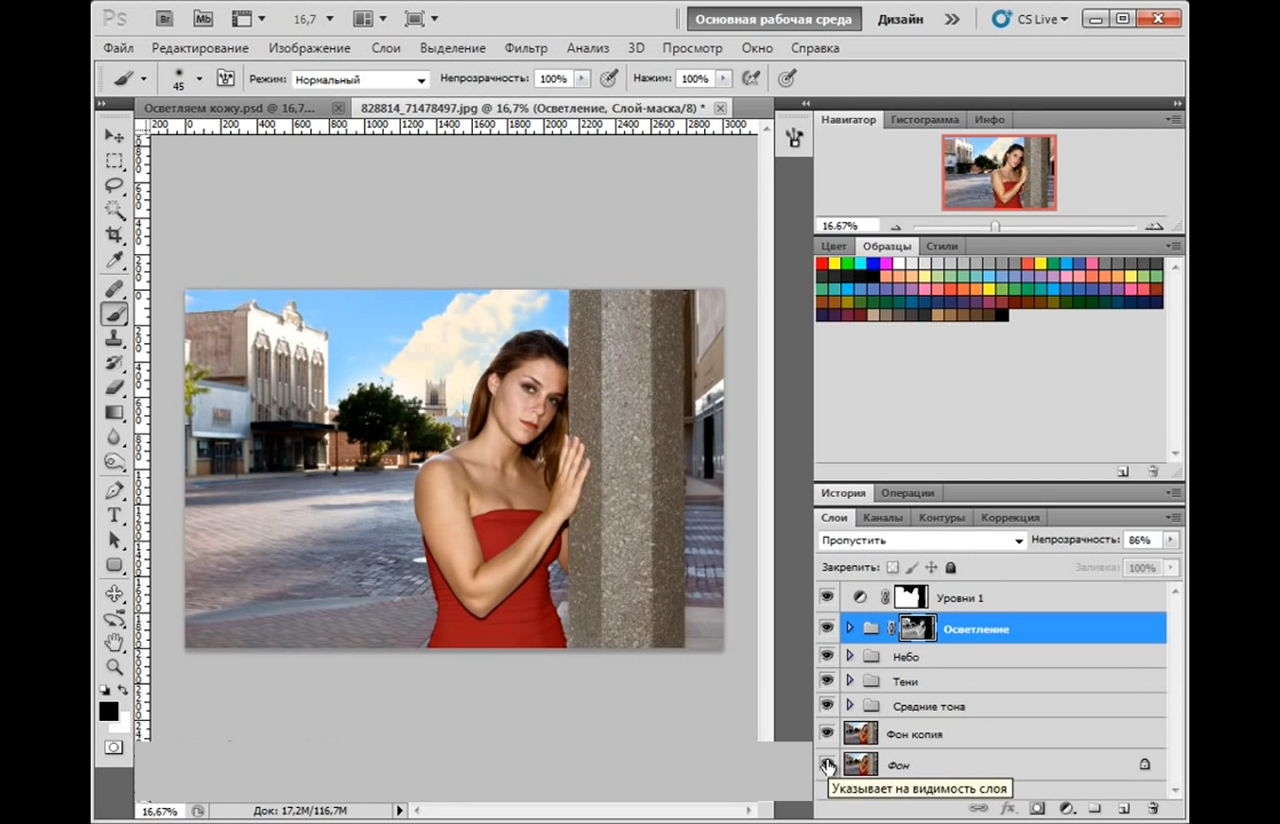This screenshot has width=1280, height=824.
Task: Expand the Осветление layer group
Action: tap(850, 628)
